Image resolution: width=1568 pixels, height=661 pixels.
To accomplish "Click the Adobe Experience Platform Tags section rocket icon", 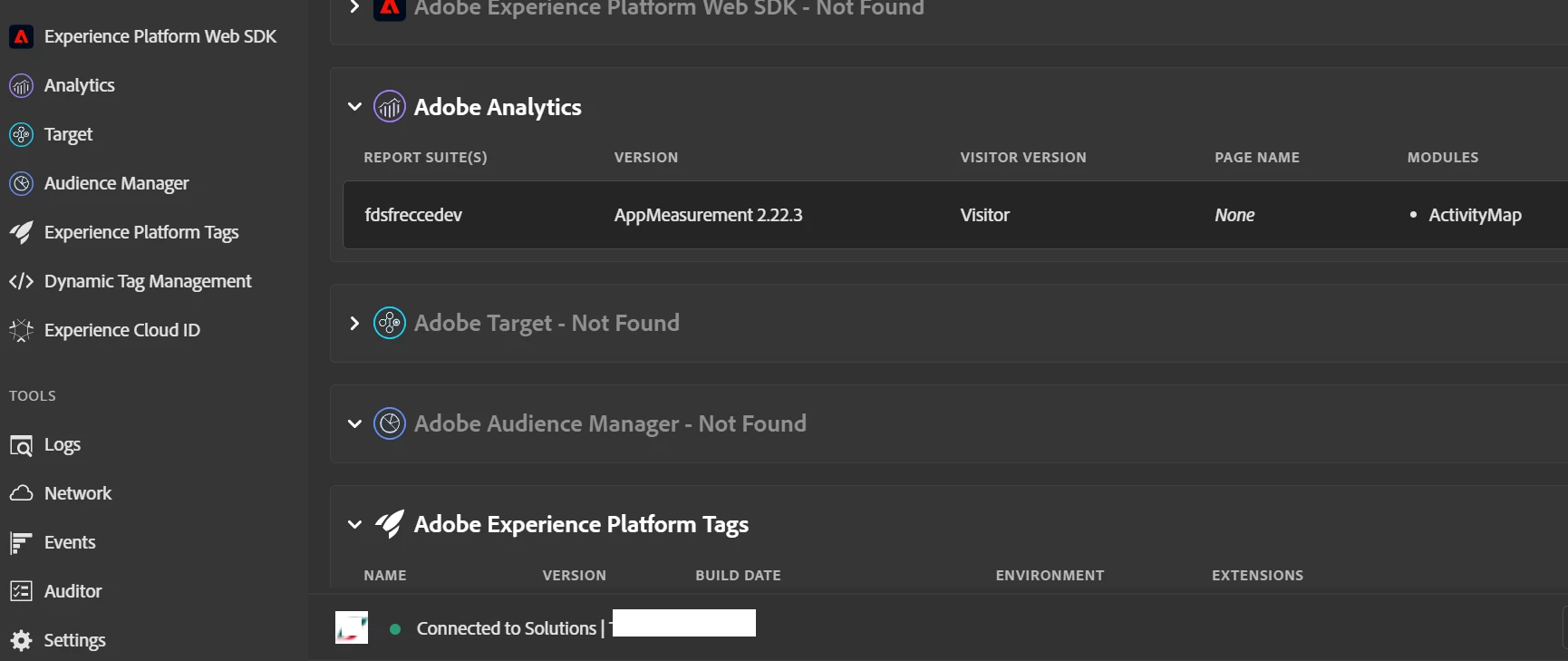I will (x=390, y=524).
